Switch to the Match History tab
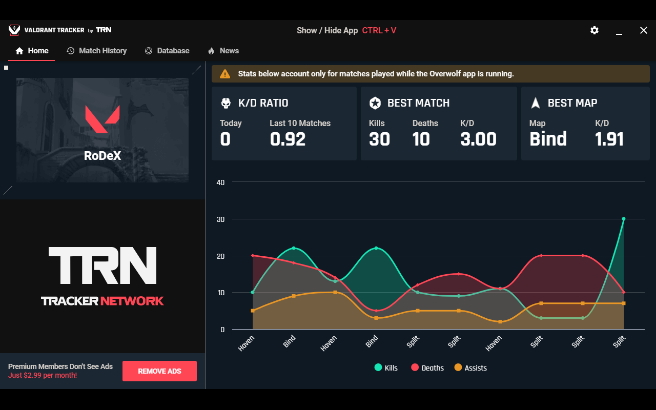The width and height of the screenshot is (656, 410). 97,50
